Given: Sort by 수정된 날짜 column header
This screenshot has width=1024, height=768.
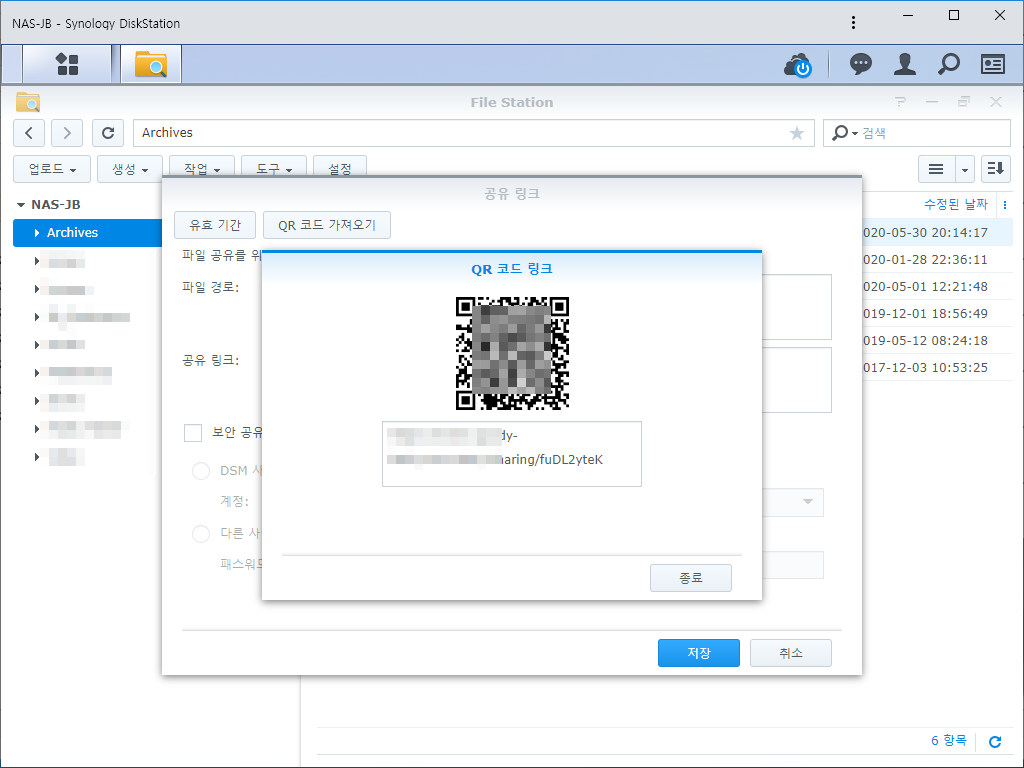Looking at the screenshot, I should point(955,205).
